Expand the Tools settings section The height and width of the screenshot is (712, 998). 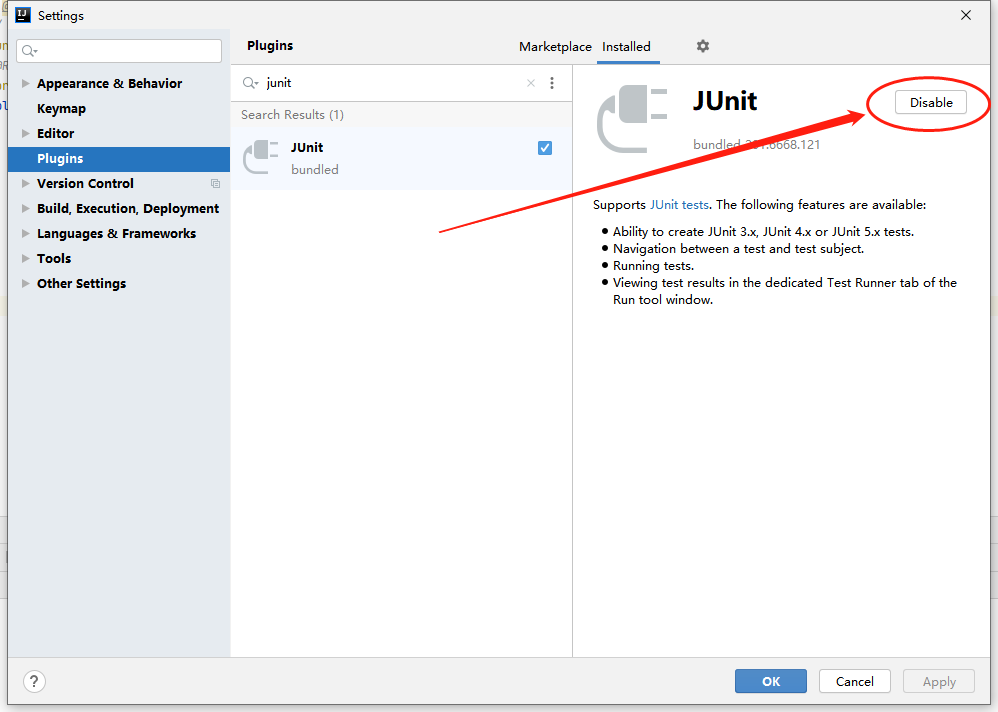[25, 258]
